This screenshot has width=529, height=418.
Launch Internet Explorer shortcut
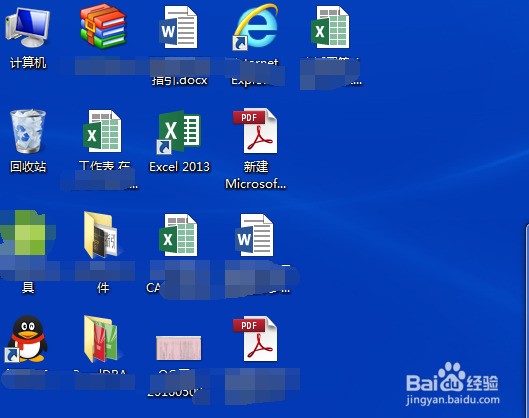(255, 27)
